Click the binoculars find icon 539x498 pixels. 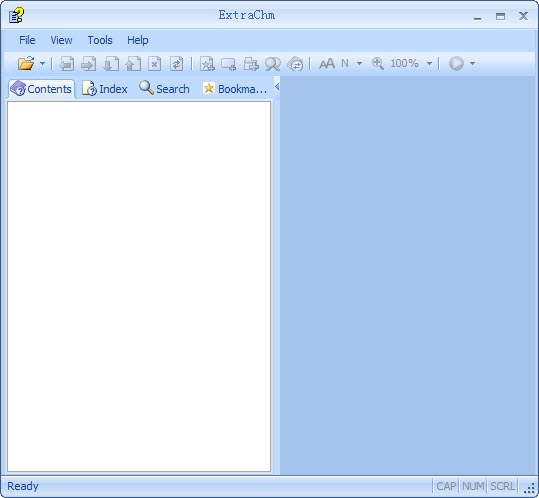pos(273,64)
